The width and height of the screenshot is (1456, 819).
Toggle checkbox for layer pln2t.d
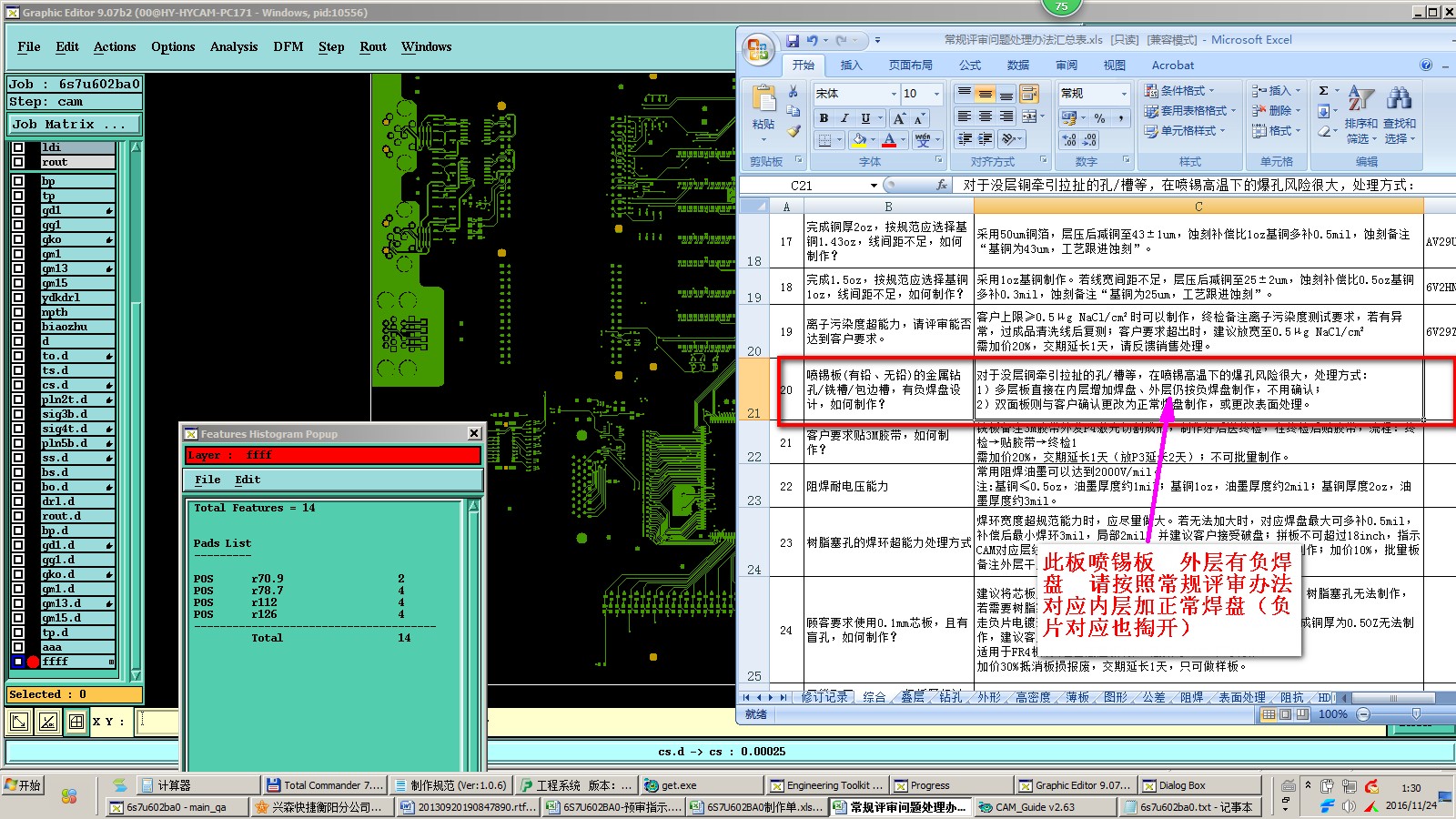[18, 399]
